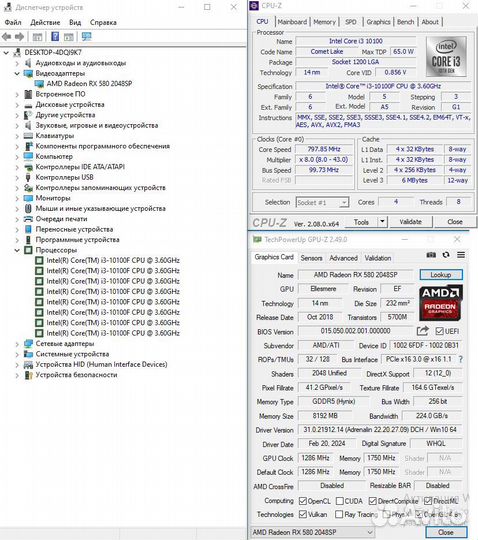Click the Validate button in CPU-Z
The height and width of the screenshot is (540, 478).
[411, 222]
